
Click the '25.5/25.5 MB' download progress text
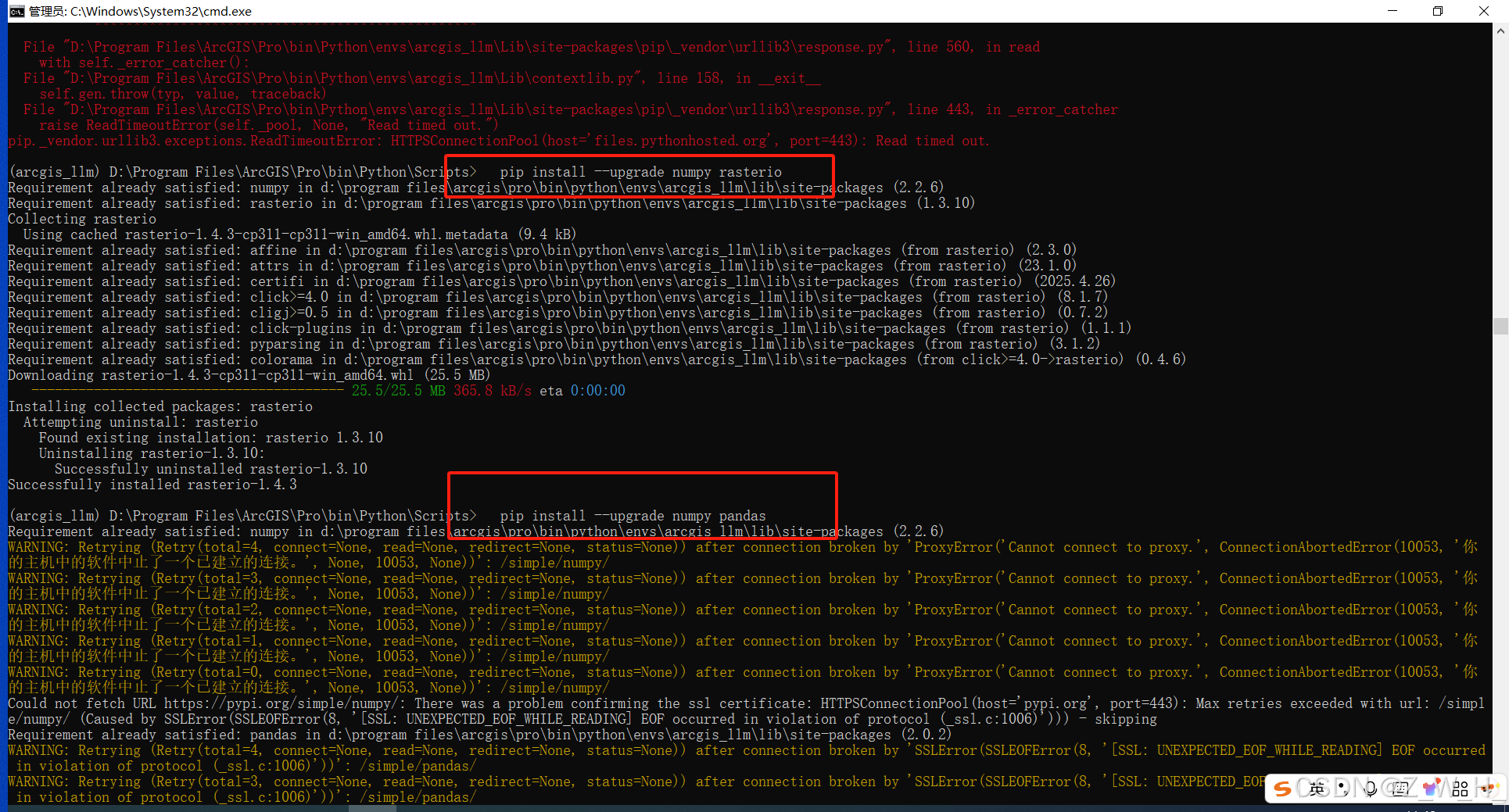point(398,391)
